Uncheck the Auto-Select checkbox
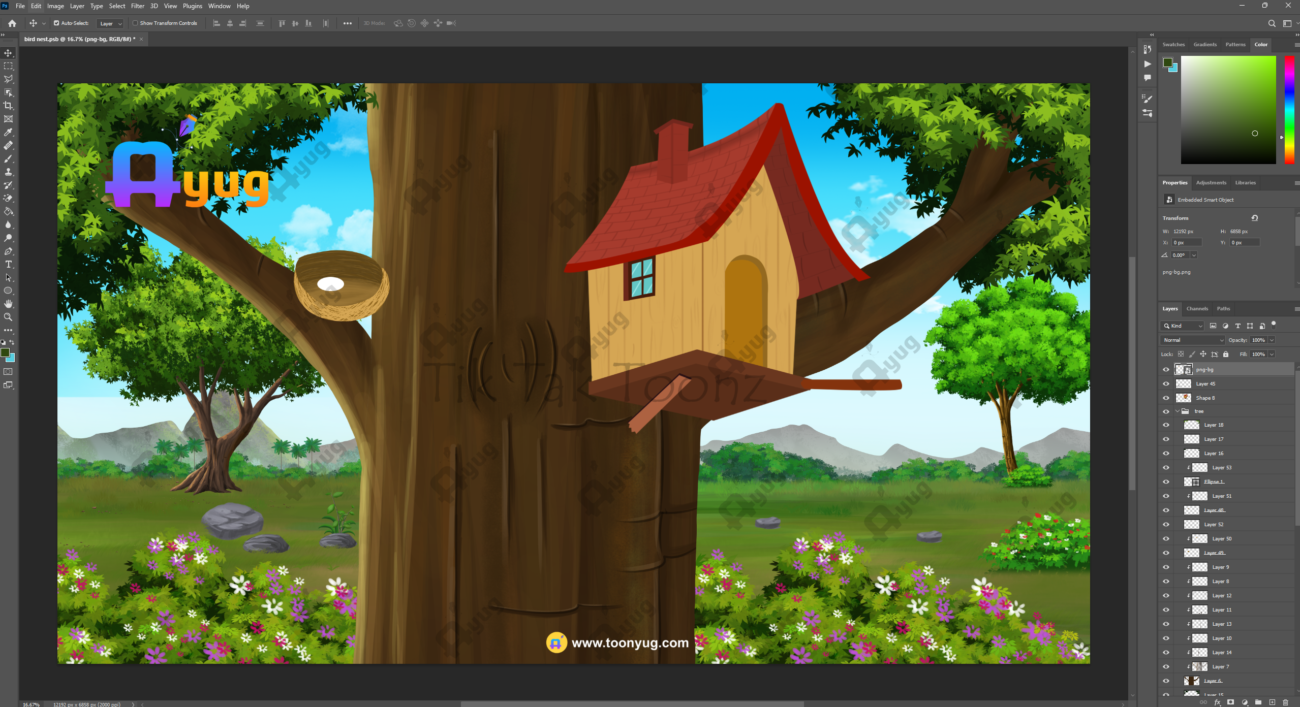 pyautogui.click(x=56, y=23)
